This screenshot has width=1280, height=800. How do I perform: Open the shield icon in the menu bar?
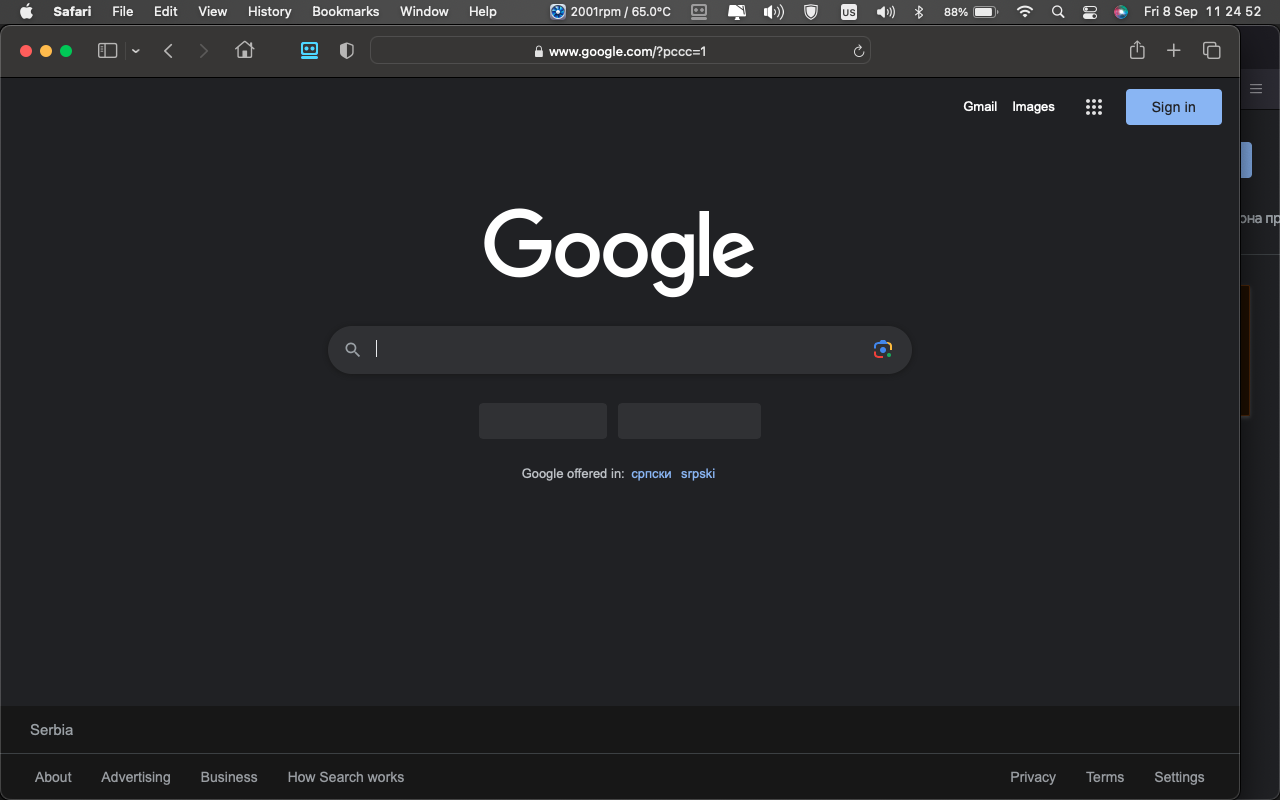812,12
